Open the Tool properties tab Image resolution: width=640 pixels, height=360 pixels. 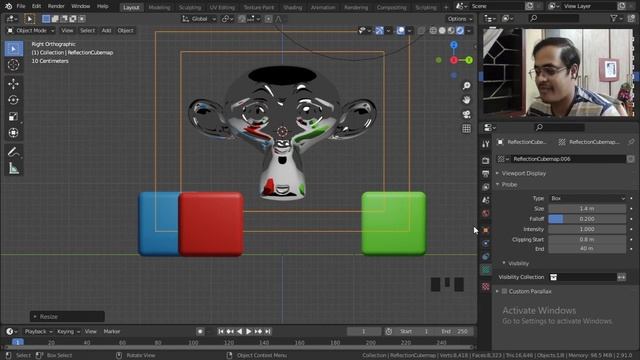pos(485,144)
